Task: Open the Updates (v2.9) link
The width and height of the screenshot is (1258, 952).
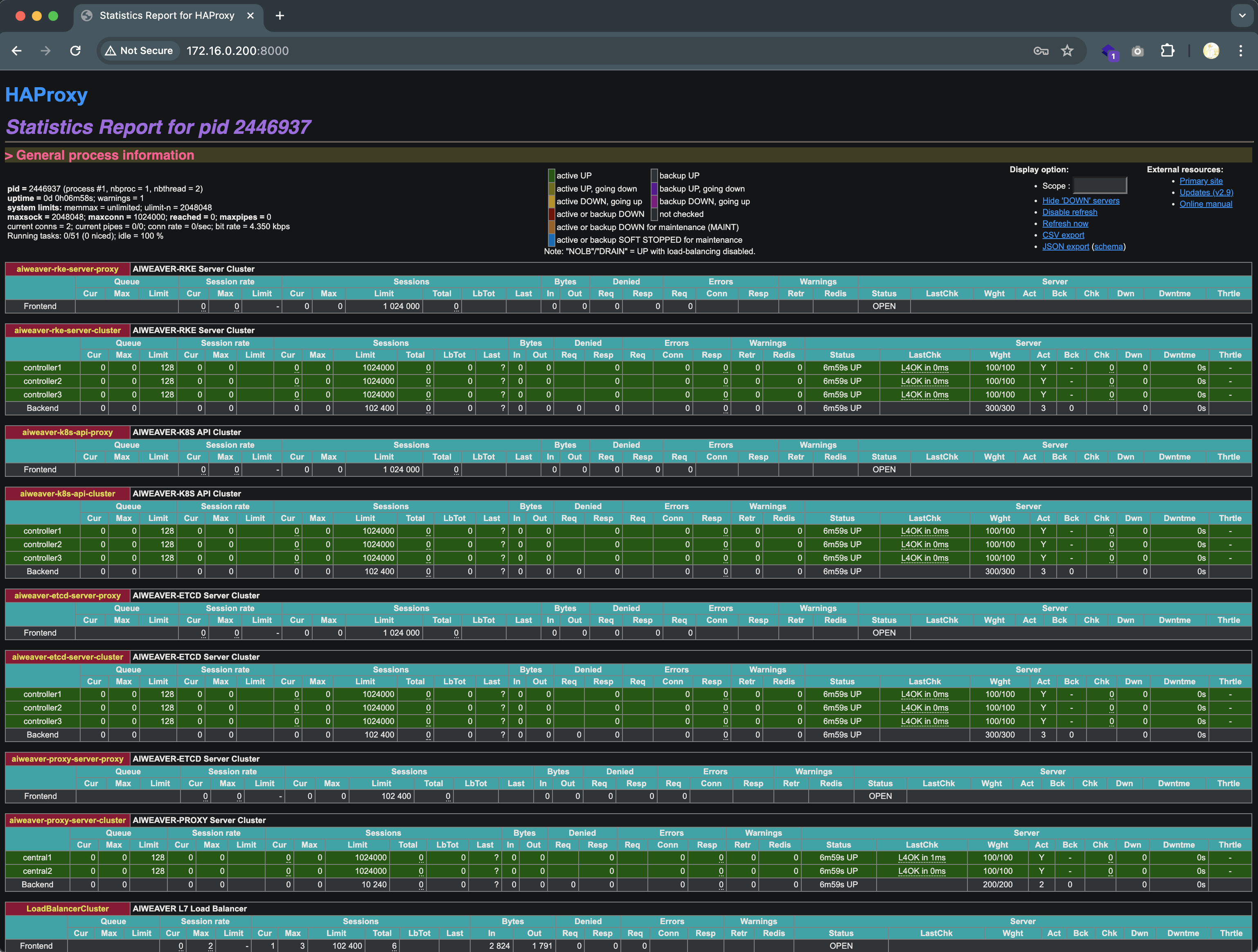Action: (x=1206, y=192)
